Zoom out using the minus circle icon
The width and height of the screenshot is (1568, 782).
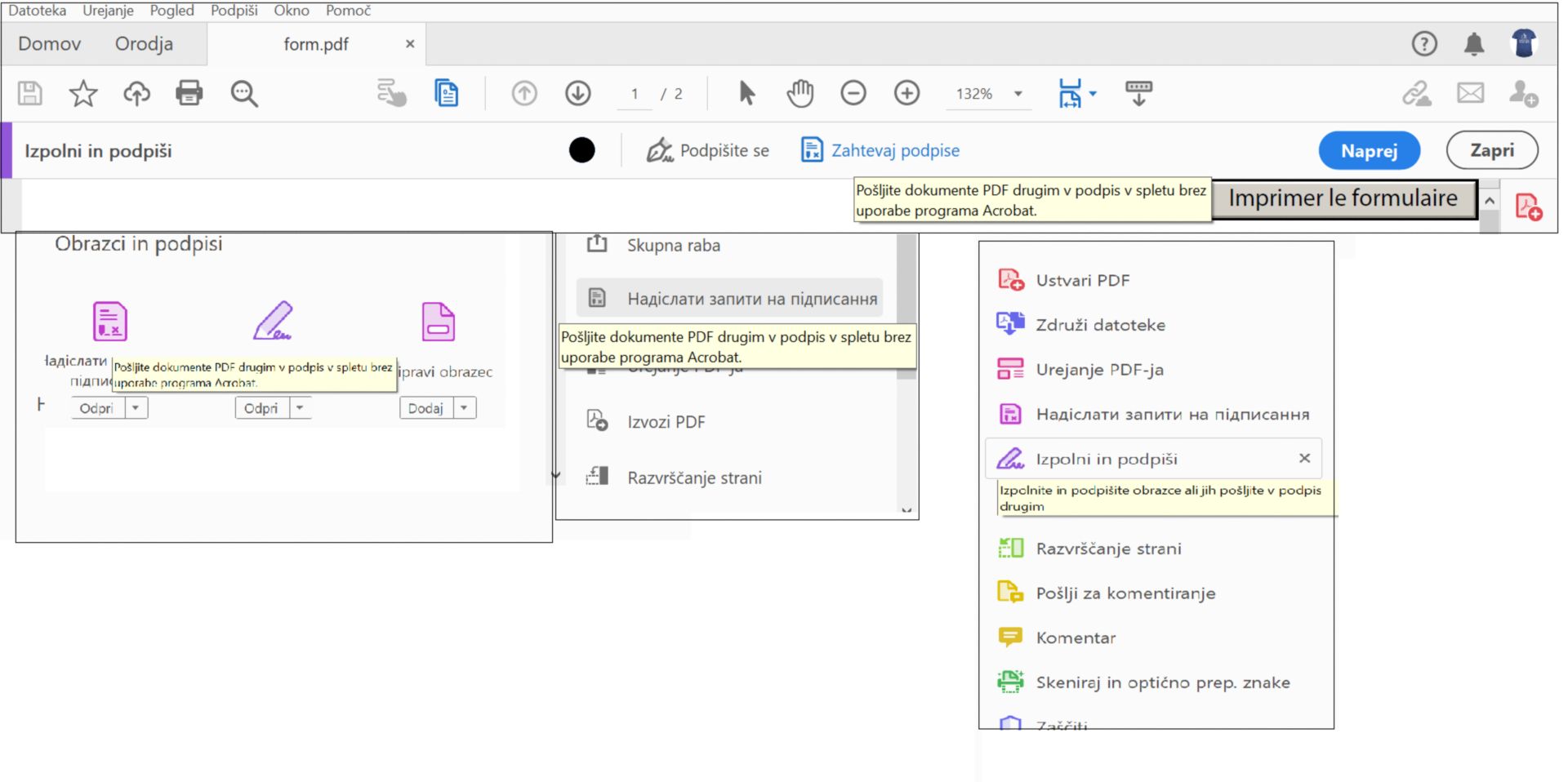853,93
